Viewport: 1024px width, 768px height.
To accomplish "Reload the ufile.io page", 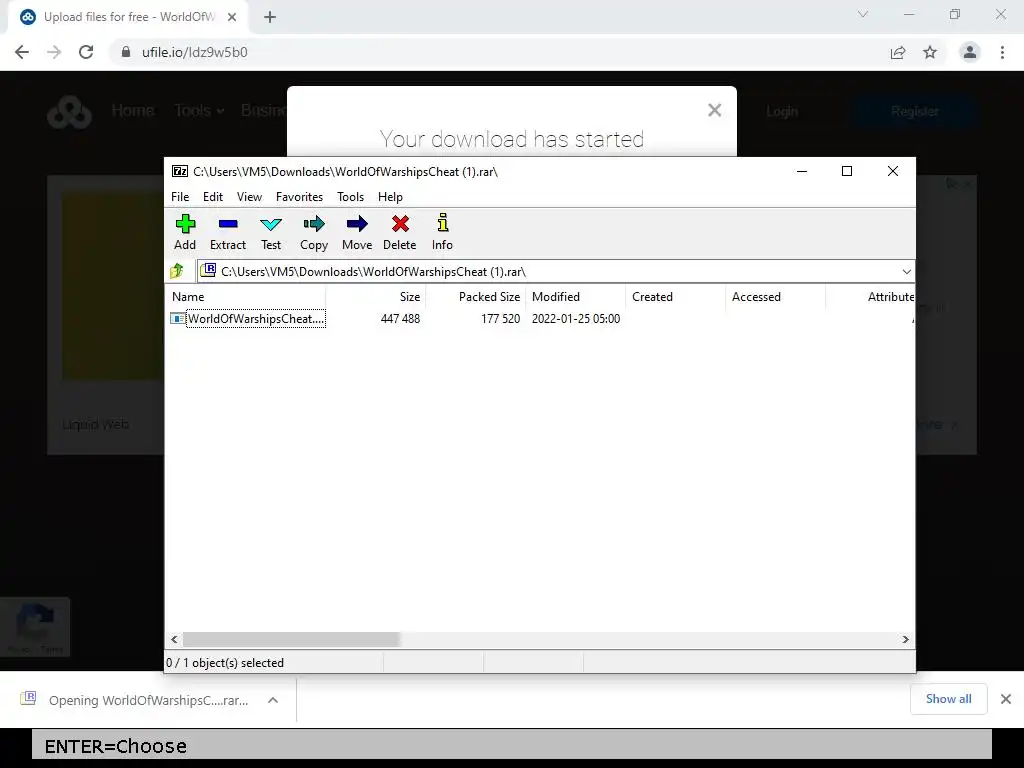I will (86, 52).
